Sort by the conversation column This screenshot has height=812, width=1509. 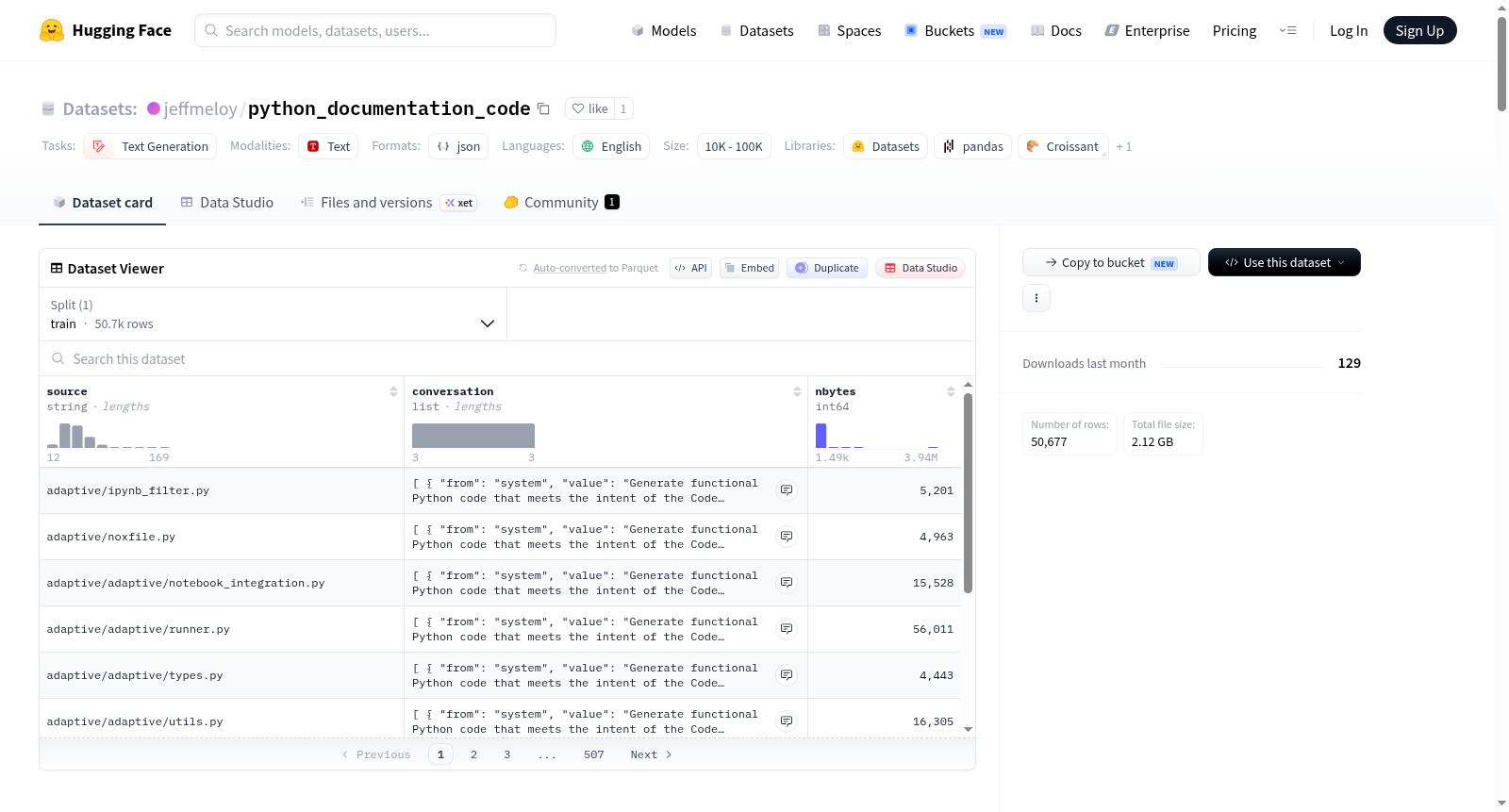coord(797,391)
